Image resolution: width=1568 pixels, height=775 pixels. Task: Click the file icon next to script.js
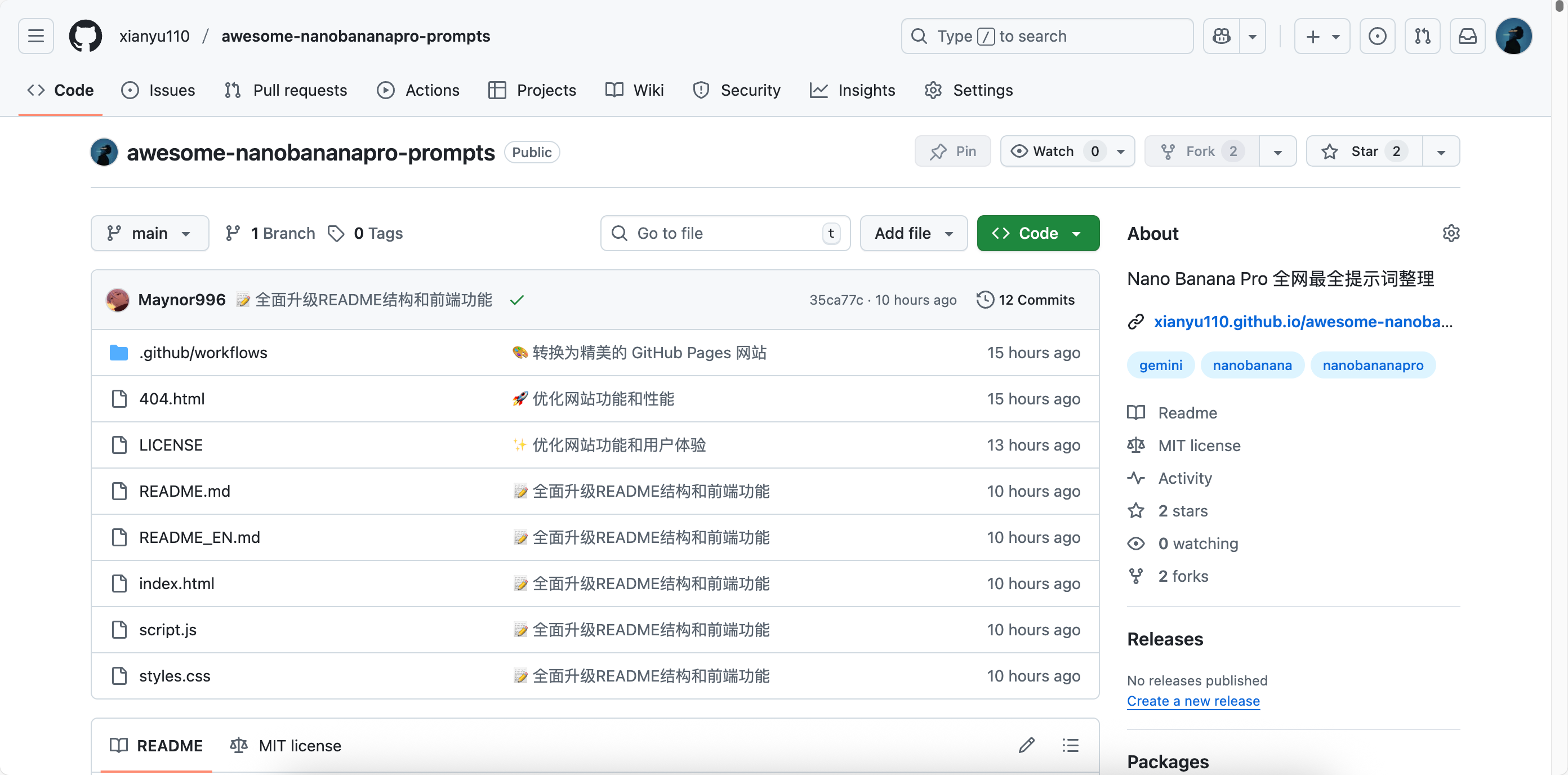(x=119, y=630)
